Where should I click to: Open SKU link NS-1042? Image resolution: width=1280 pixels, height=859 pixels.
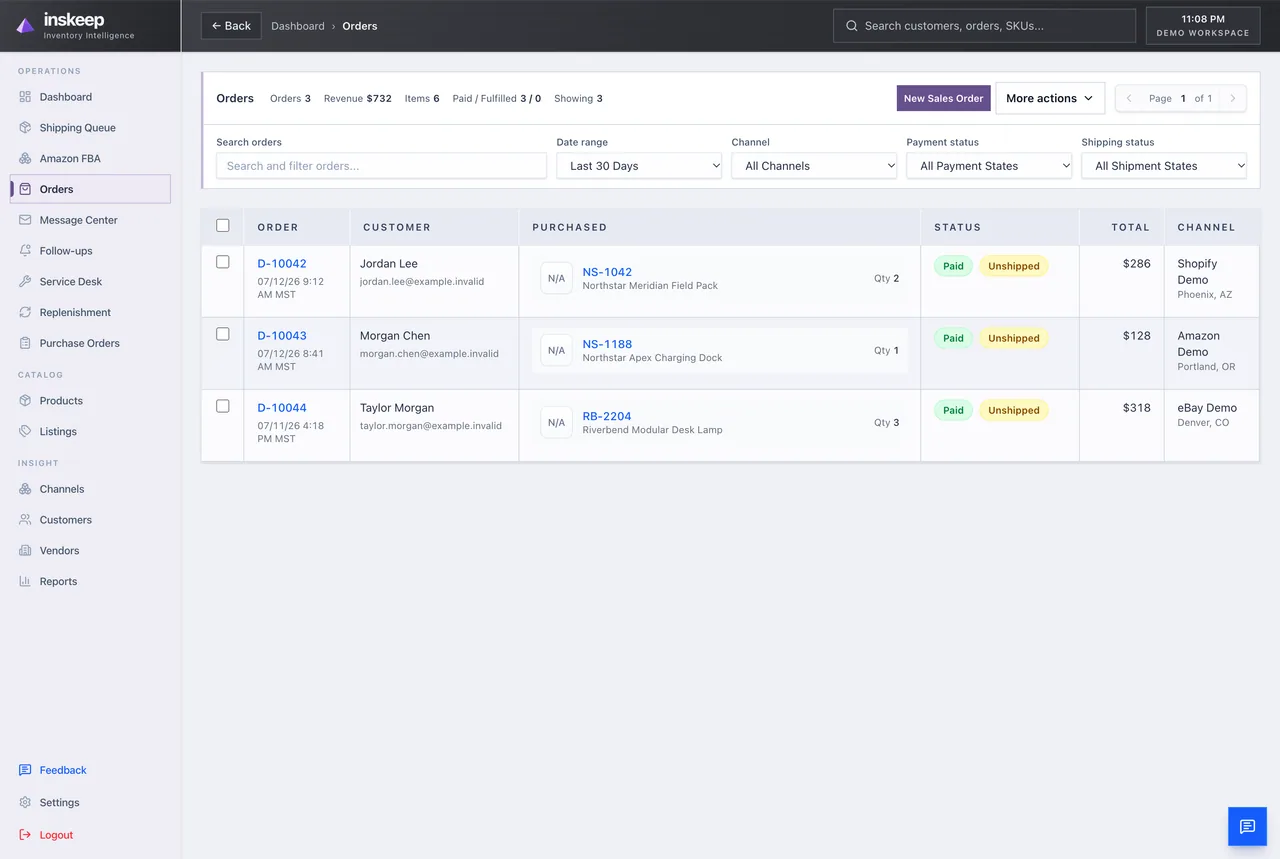[607, 272]
